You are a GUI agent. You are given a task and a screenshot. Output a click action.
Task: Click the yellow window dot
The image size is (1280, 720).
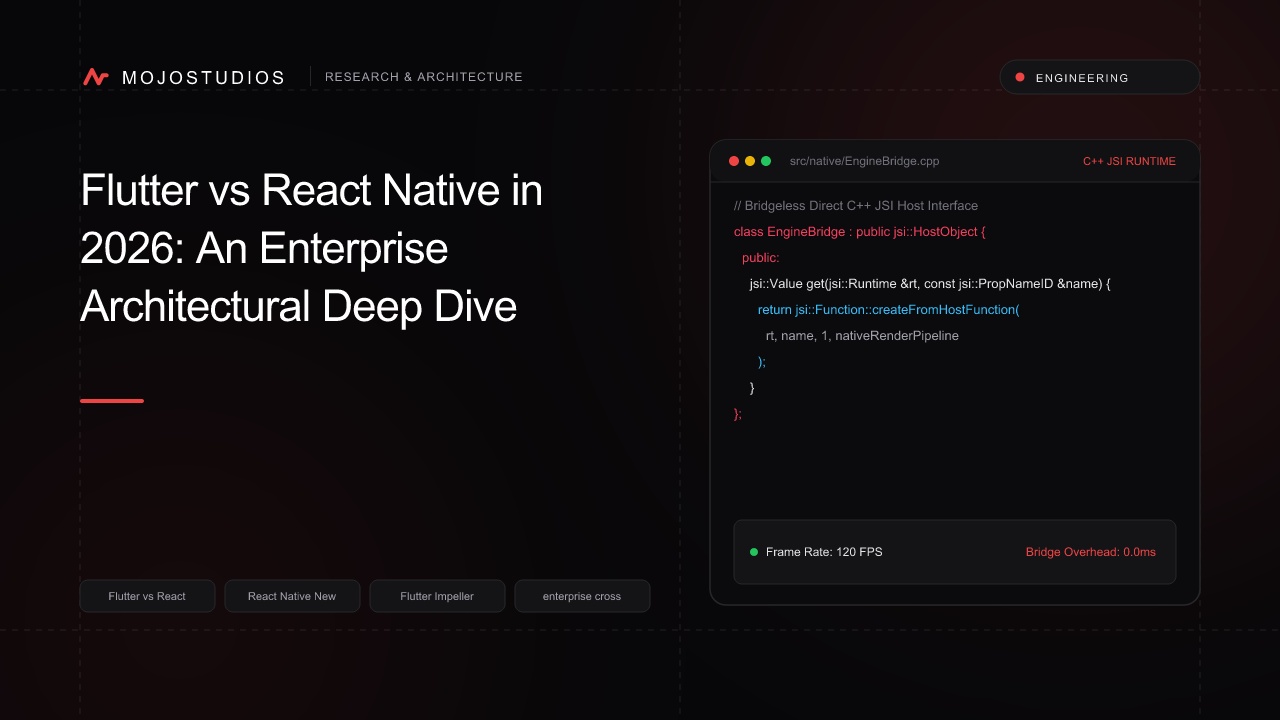coord(750,161)
